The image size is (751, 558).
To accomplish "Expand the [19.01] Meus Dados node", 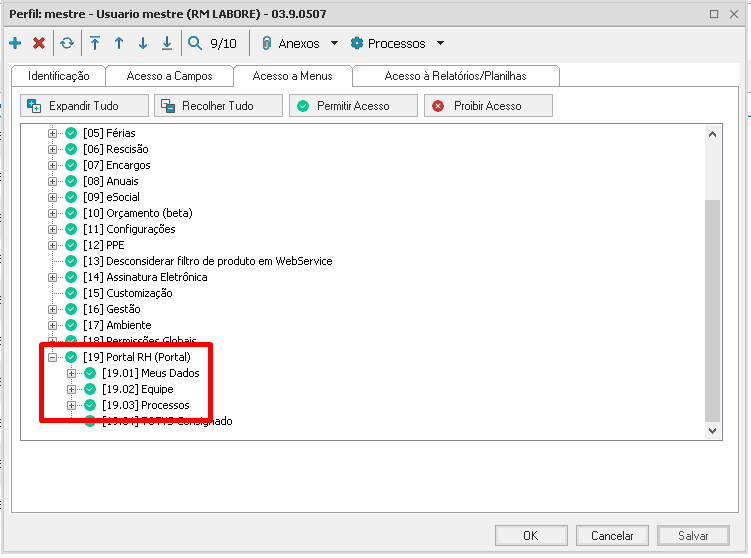I will pyautogui.click(x=71, y=373).
